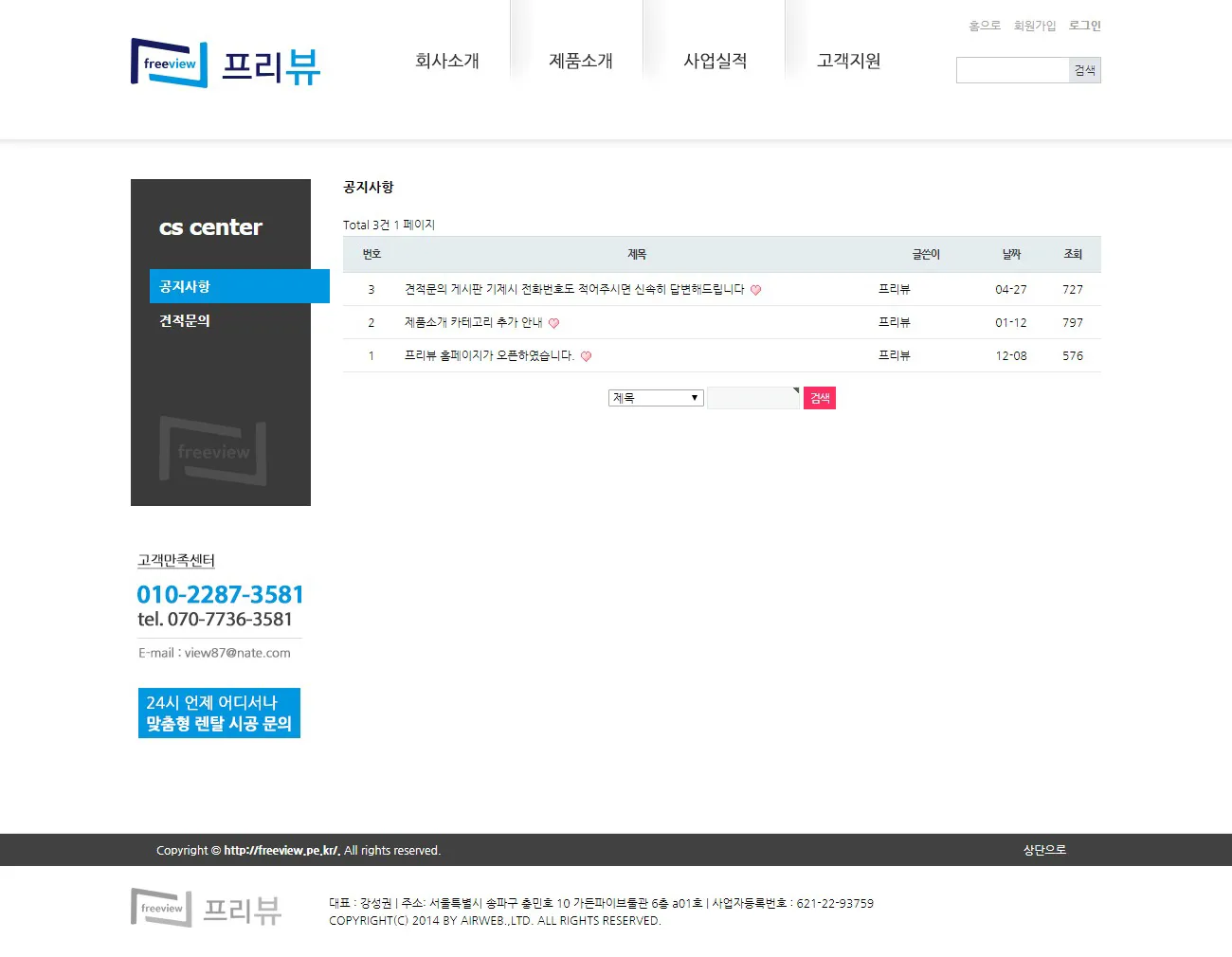Viewport: 1232px width, 957px height.
Task: Click the pink 검색 button
Action: pyautogui.click(x=820, y=398)
